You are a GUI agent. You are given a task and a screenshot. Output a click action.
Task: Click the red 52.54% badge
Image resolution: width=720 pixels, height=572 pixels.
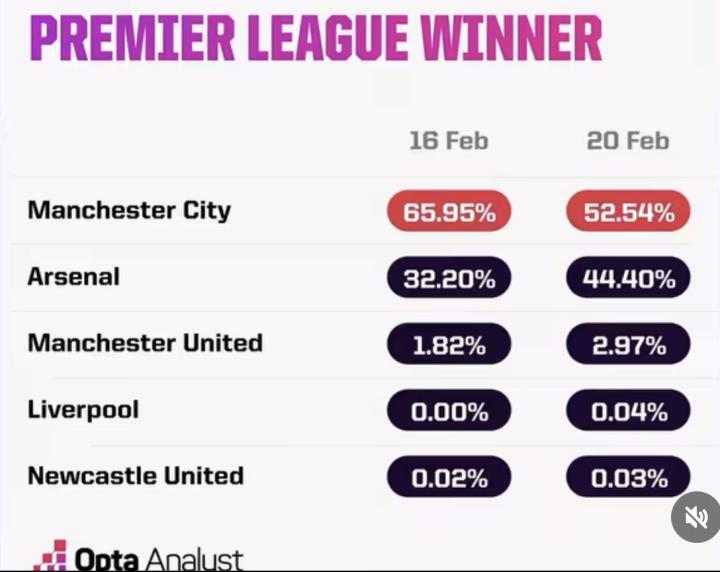pos(628,212)
